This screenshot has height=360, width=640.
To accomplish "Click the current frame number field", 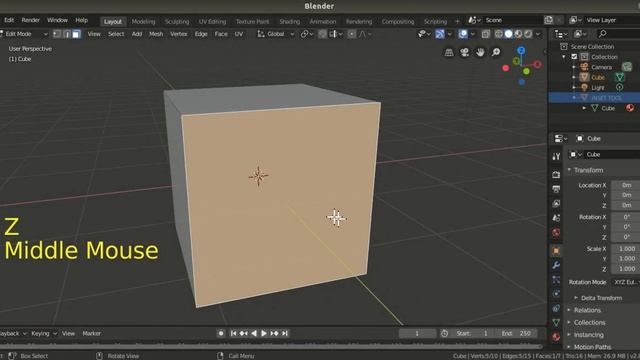I will 417,333.
